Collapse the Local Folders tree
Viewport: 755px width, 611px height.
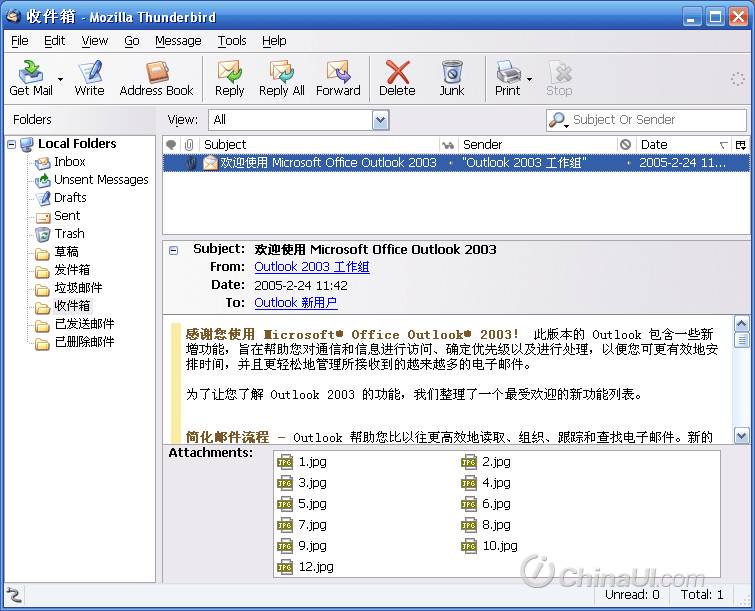pos(12,144)
